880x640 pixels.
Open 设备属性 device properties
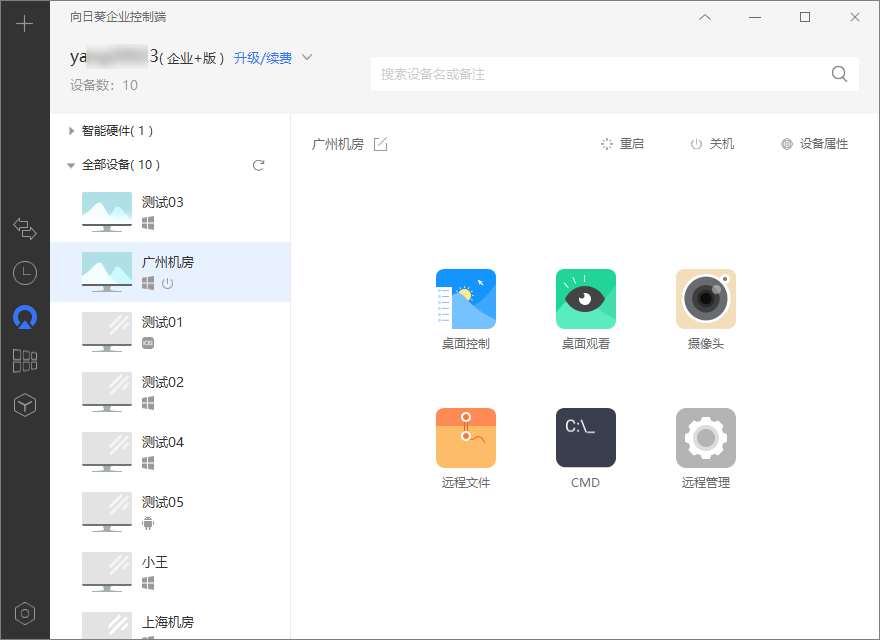tap(814, 144)
